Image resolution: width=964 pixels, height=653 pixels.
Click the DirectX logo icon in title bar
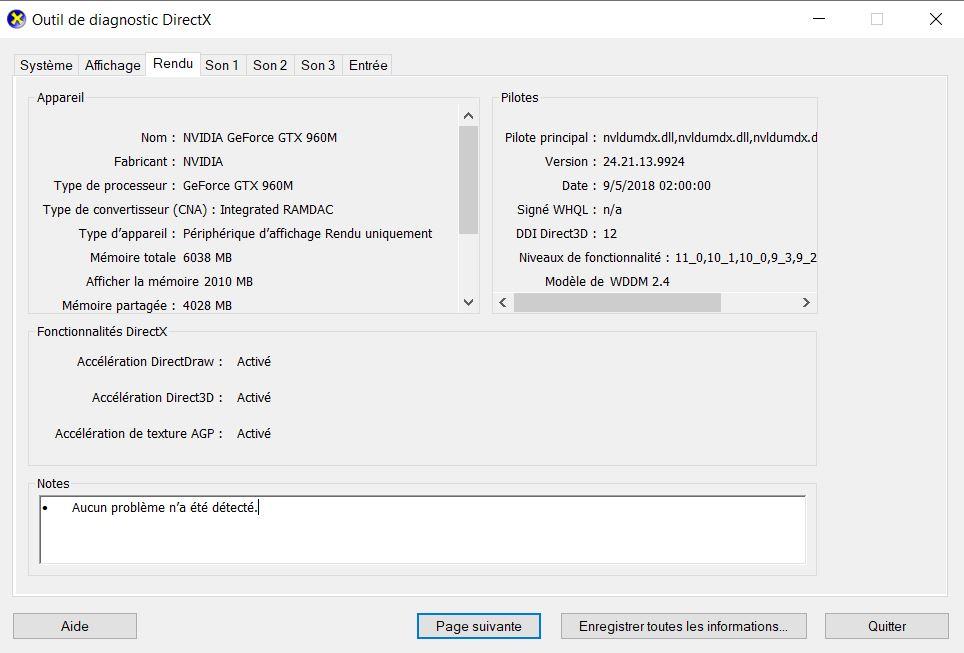coord(17,19)
